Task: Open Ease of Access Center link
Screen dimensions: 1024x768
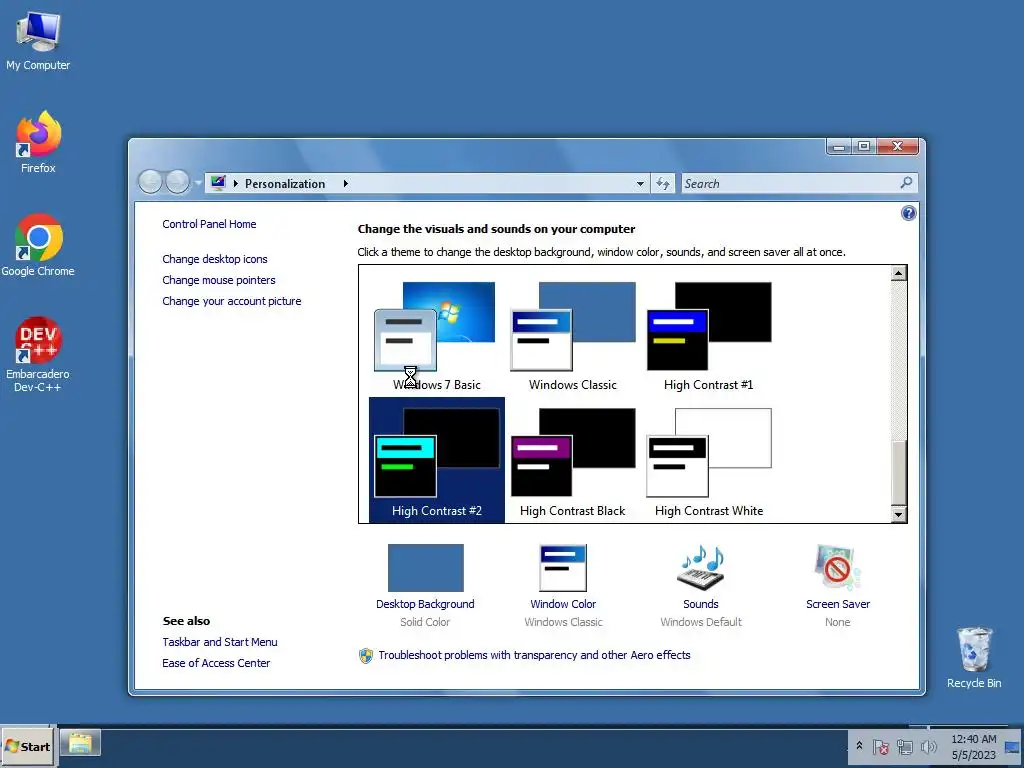Action: 216,663
